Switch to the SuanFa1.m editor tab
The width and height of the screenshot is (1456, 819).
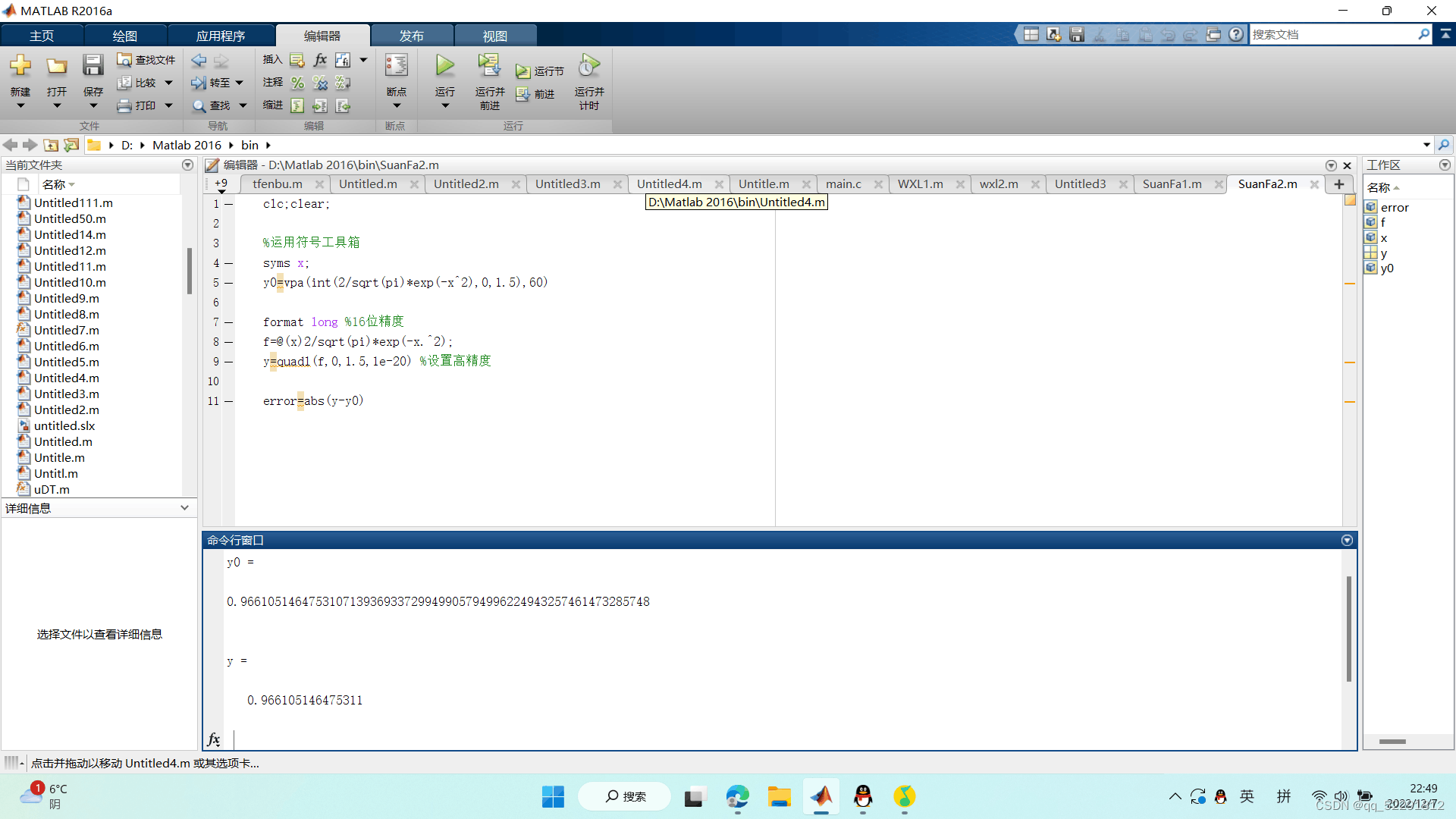[x=1172, y=184]
